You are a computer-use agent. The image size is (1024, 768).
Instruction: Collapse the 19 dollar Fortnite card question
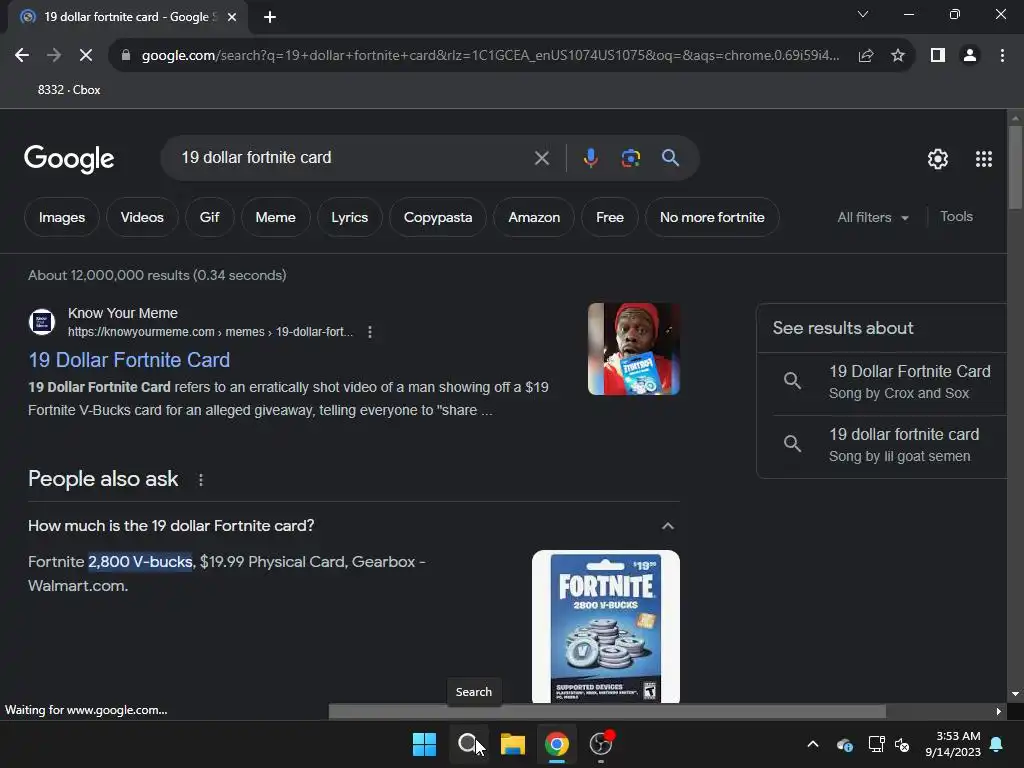(667, 526)
